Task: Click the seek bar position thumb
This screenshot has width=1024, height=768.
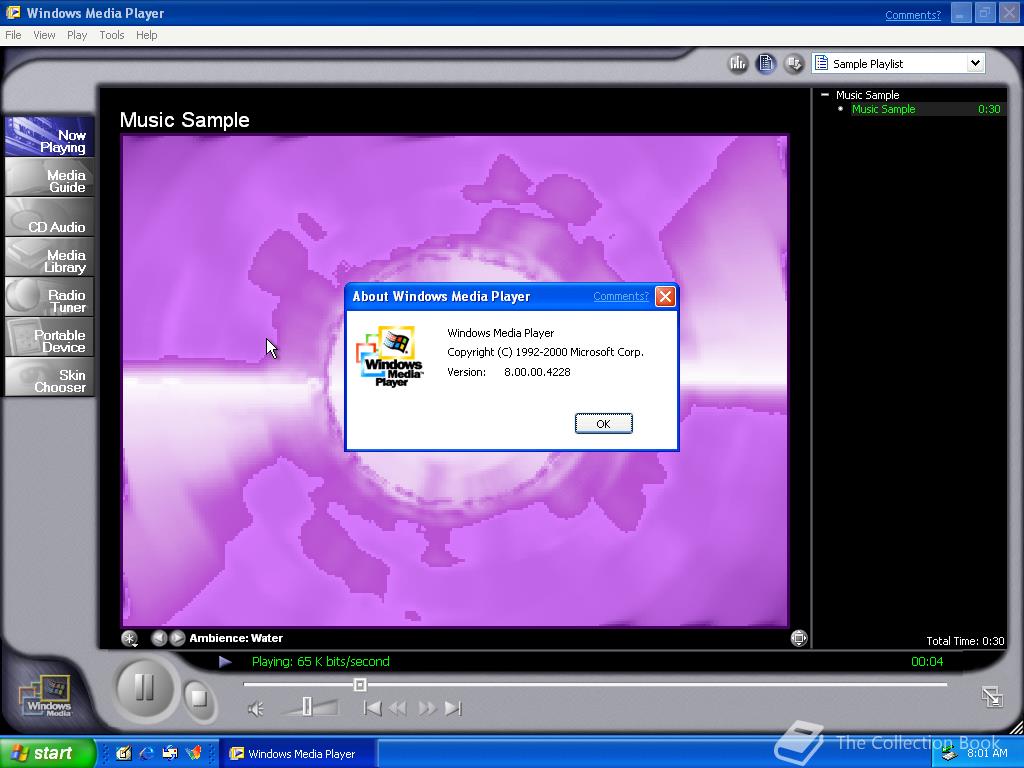Action: click(x=360, y=684)
